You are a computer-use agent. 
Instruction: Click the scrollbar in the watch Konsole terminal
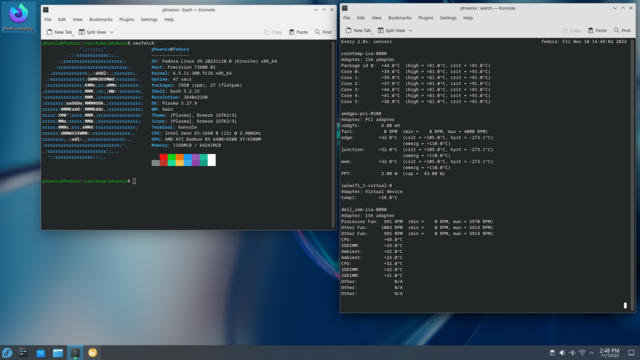633,175
